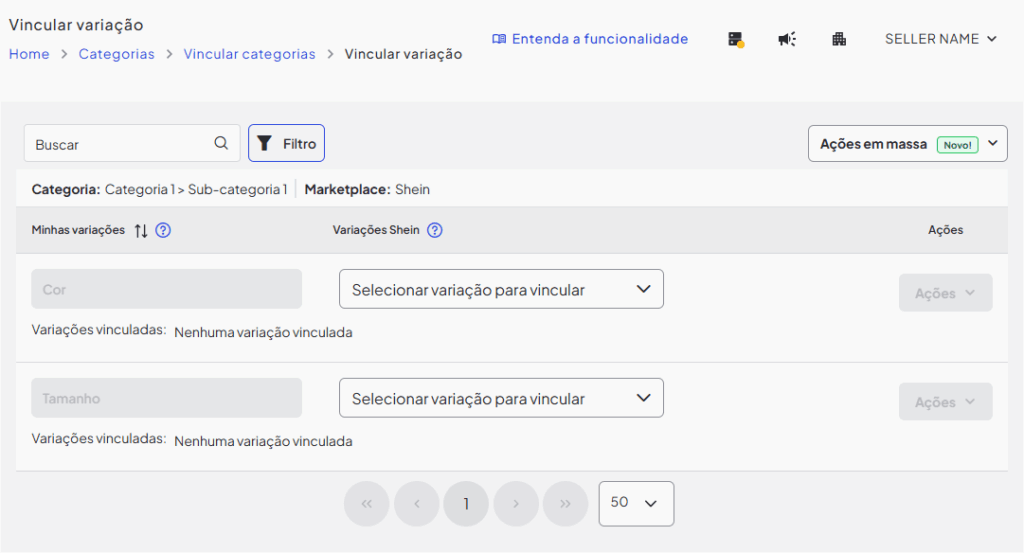Open the Filtro filter button
The width and height of the screenshot is (1024, 553).
click(286, 143)
